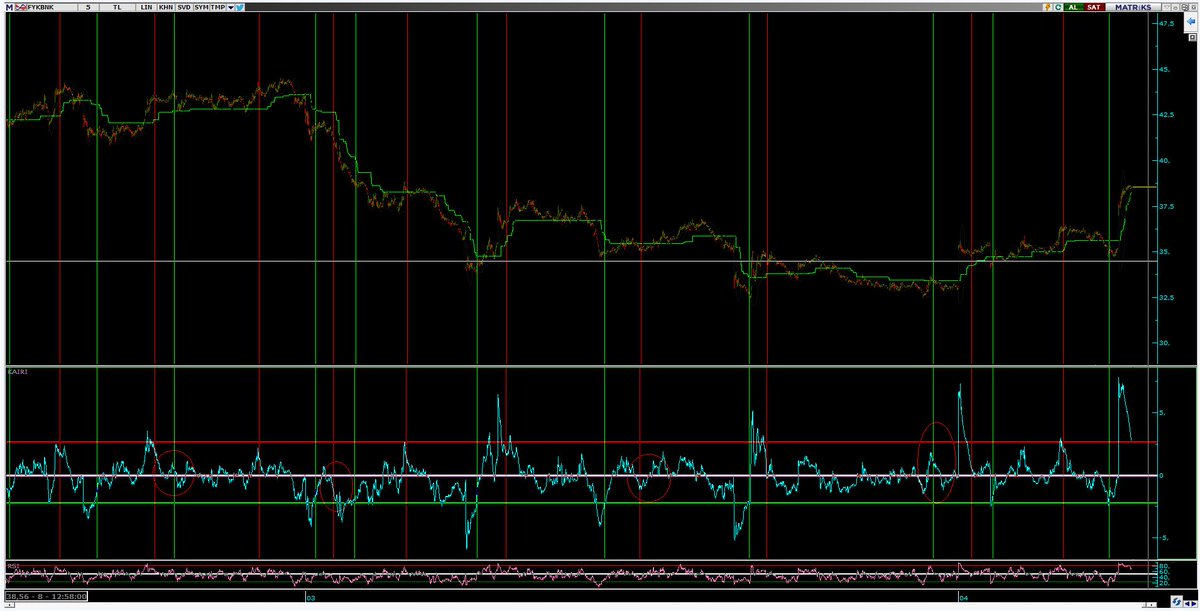Select the TL currency button
This screenshot has height=611, width=1200.
coord(116,7)
